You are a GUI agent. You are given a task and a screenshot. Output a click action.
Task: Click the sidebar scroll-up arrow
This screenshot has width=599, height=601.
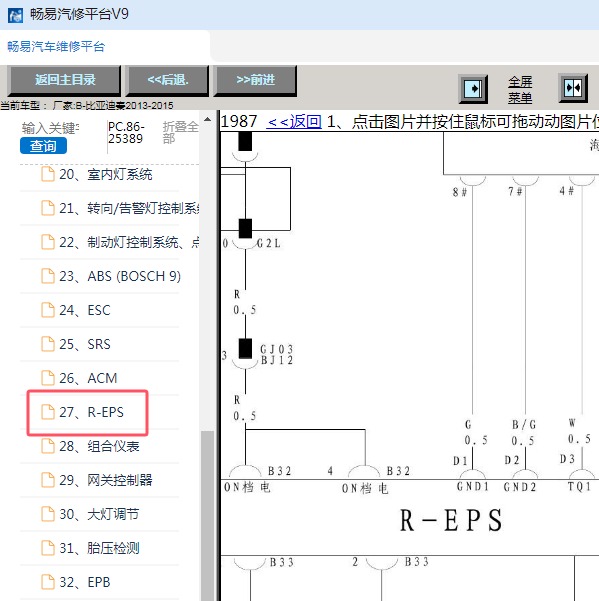[207, 119]
